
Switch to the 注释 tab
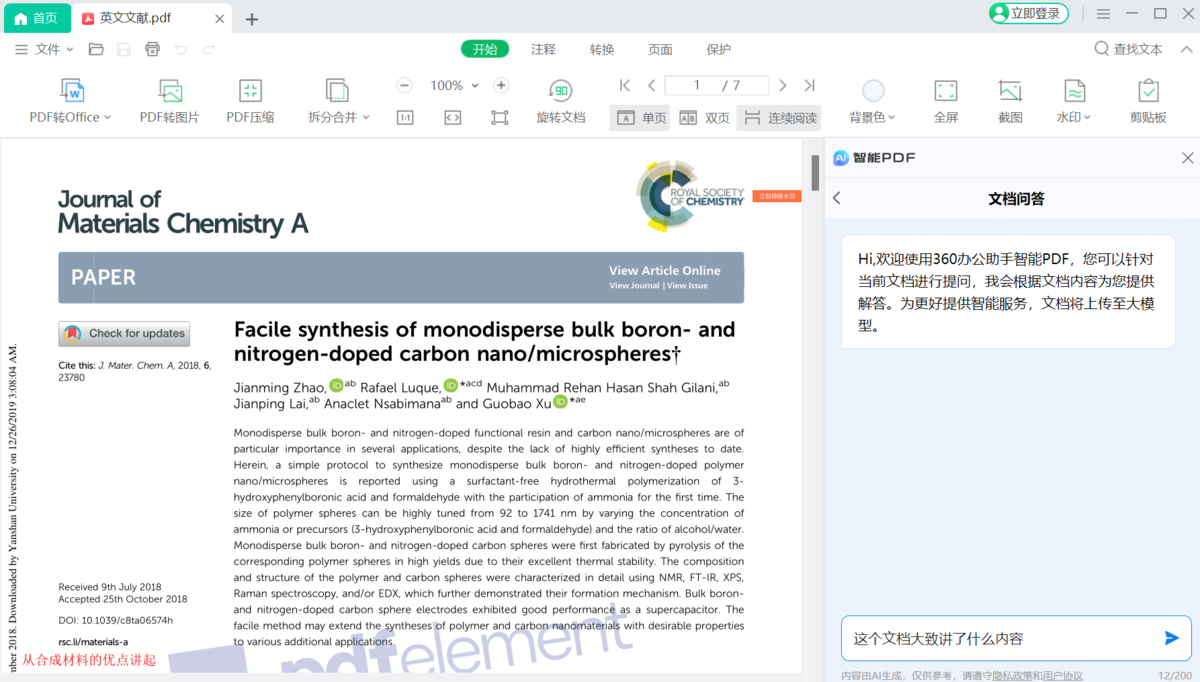click(543, 49)
